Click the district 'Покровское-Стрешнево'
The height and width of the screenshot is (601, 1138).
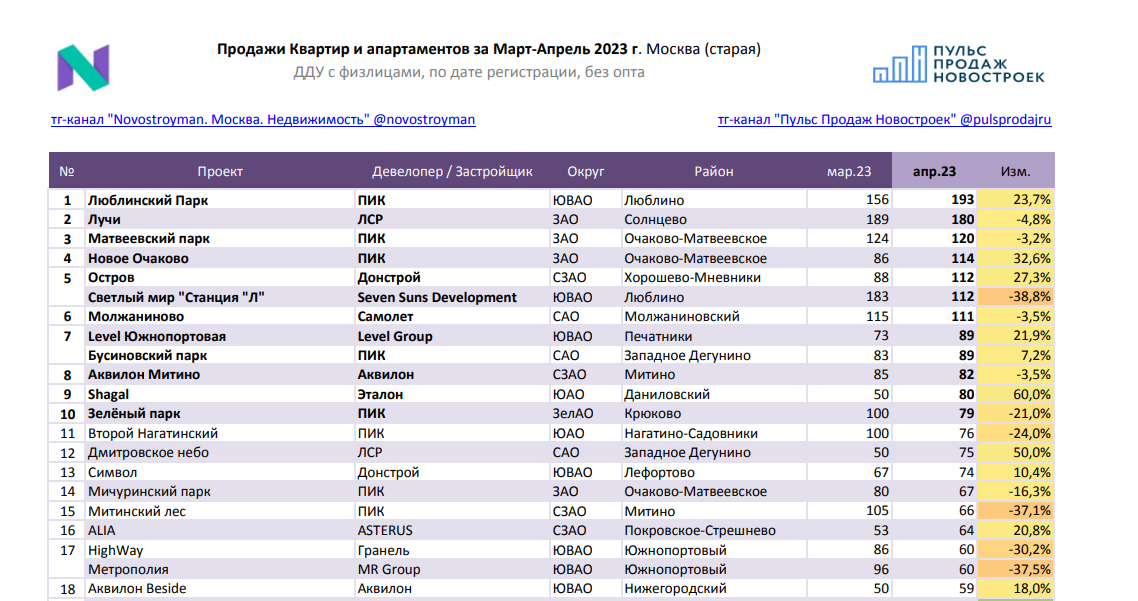(x=700, y=531)
